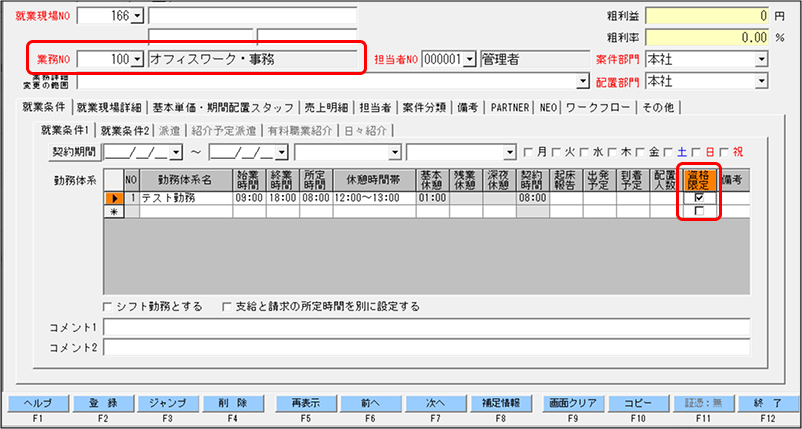This screenshot has width=802, height=429.
Task: Open the 担当者 tab
Action: [x=375, y=107]
